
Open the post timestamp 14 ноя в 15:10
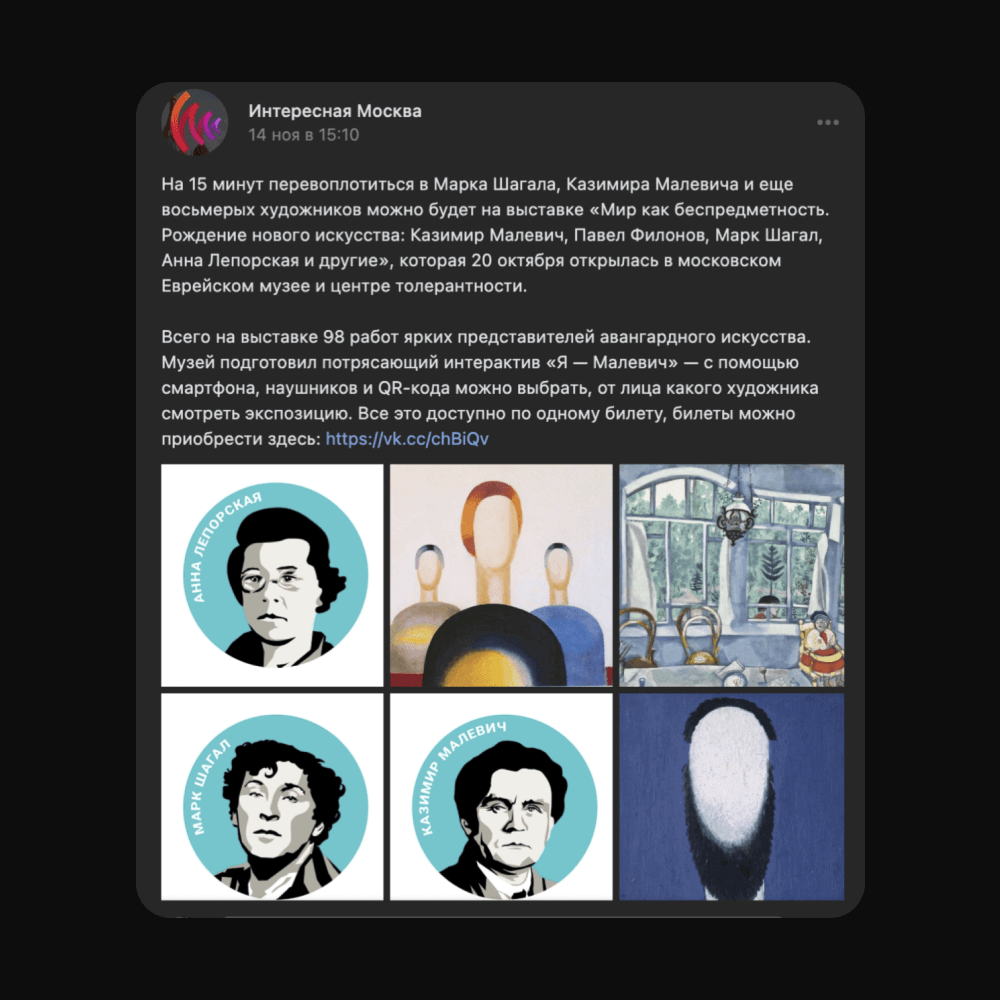[x=304, y=135]
